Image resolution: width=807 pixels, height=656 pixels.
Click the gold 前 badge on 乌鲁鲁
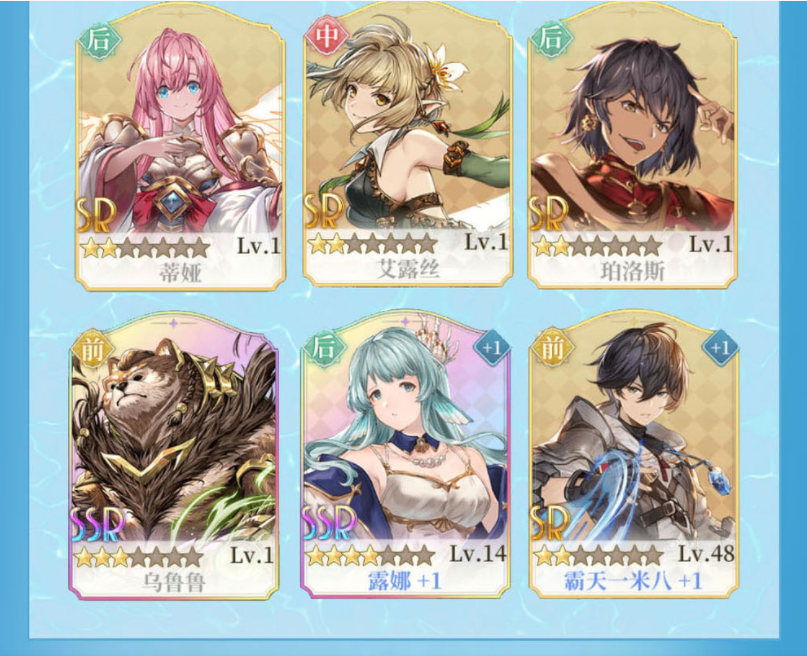tap(91, 350)
